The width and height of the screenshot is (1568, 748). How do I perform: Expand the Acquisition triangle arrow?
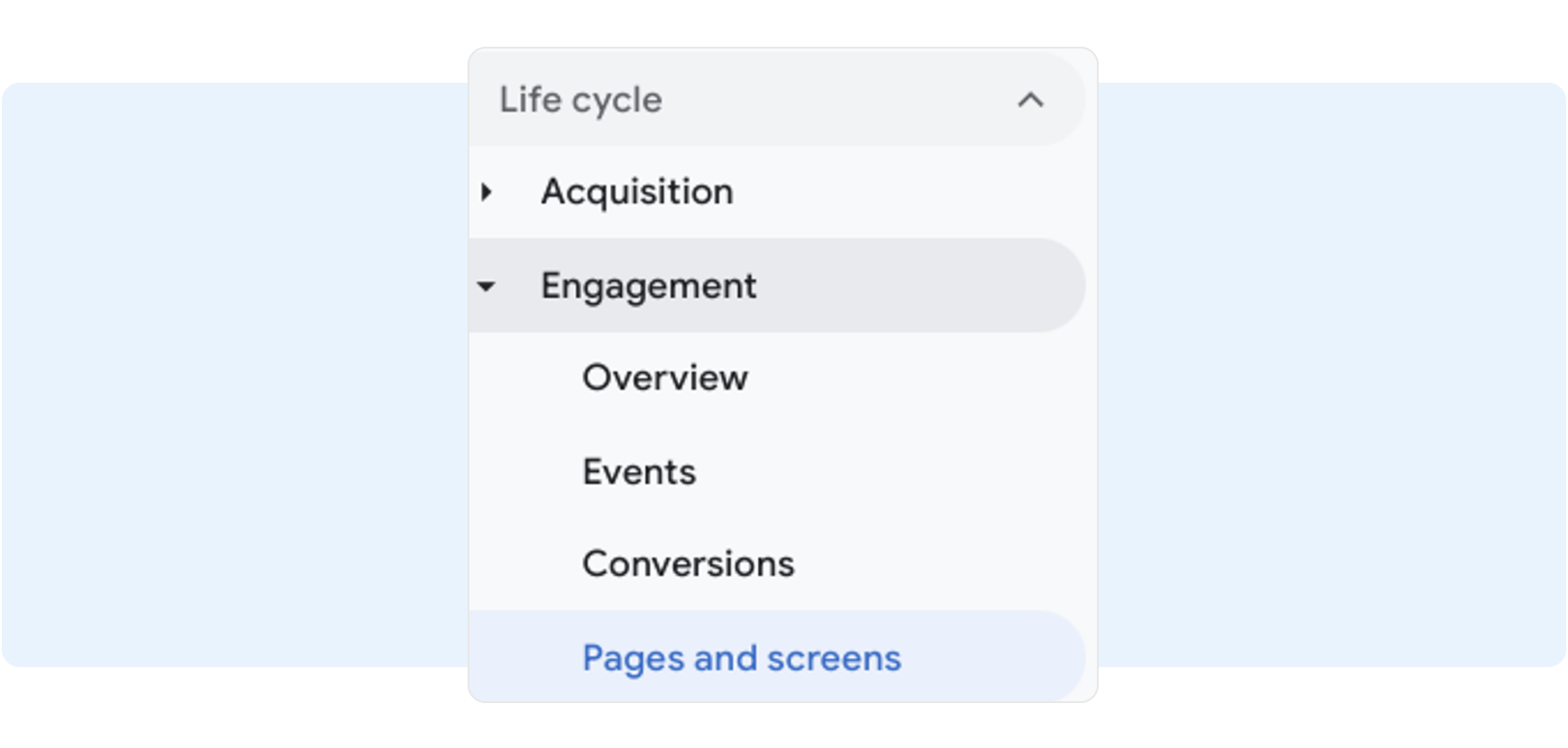486,191
